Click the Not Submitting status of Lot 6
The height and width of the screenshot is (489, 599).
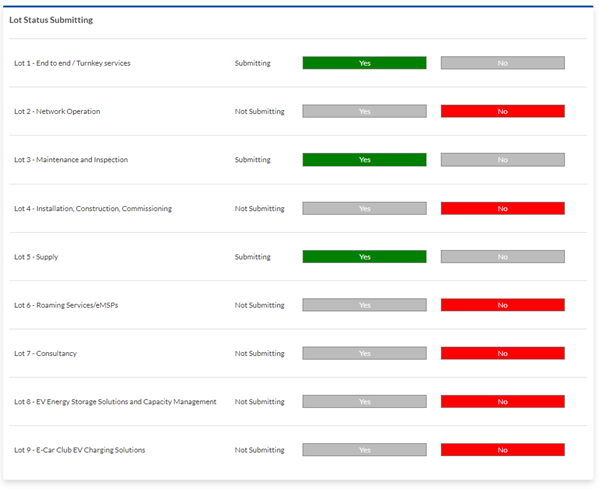pyautogui.click(x=259, y=305)
